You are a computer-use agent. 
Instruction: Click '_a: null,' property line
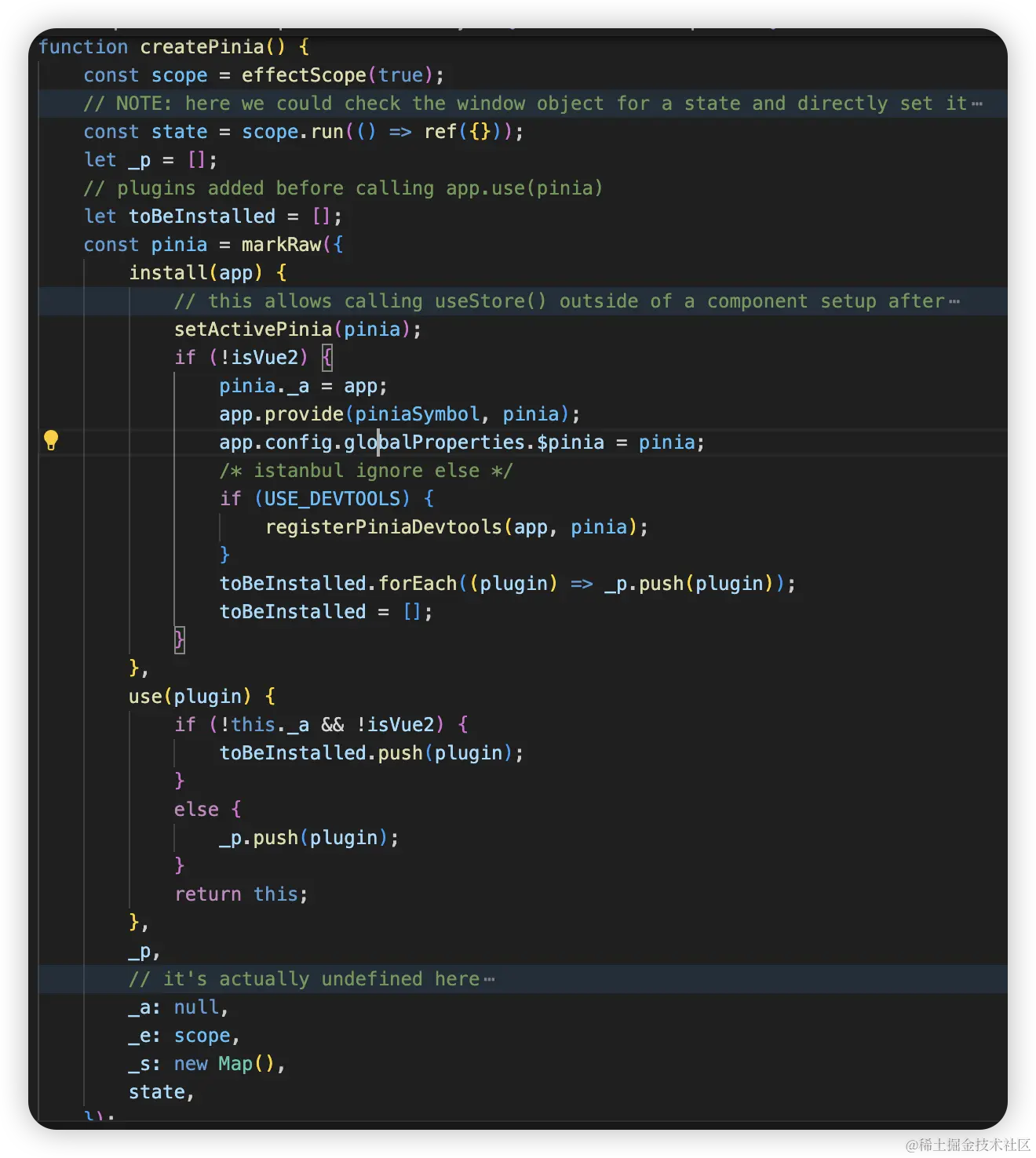coord(178,1007)
